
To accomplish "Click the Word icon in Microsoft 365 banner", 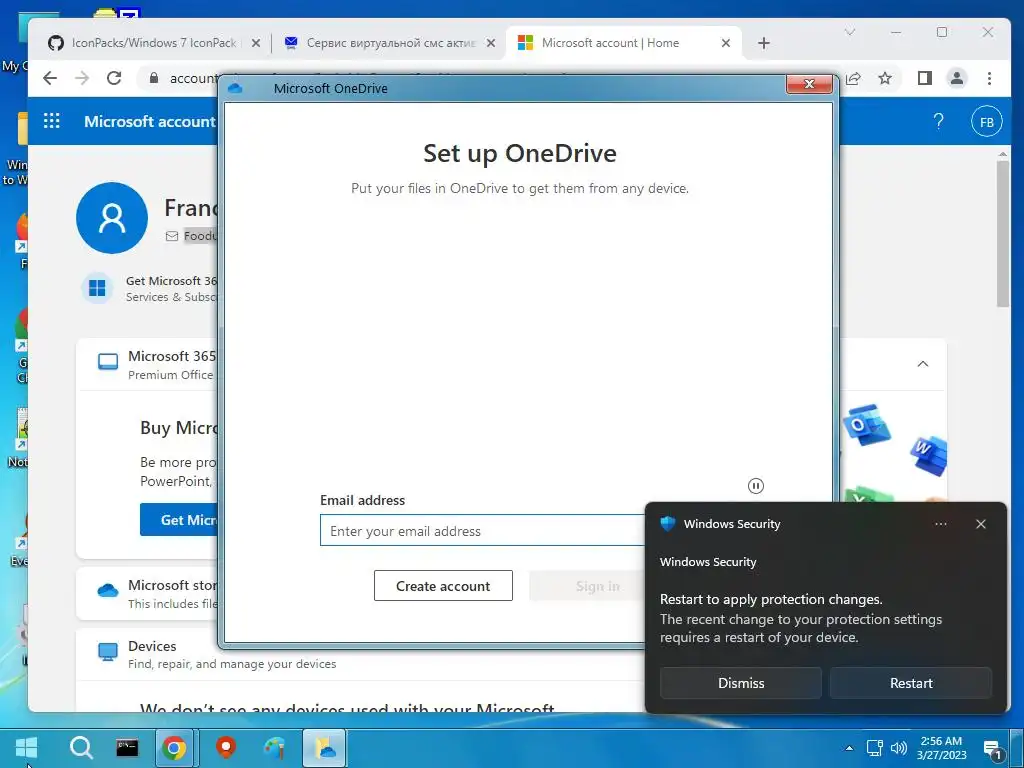I will pyautogui.click(x=929, y=454).
